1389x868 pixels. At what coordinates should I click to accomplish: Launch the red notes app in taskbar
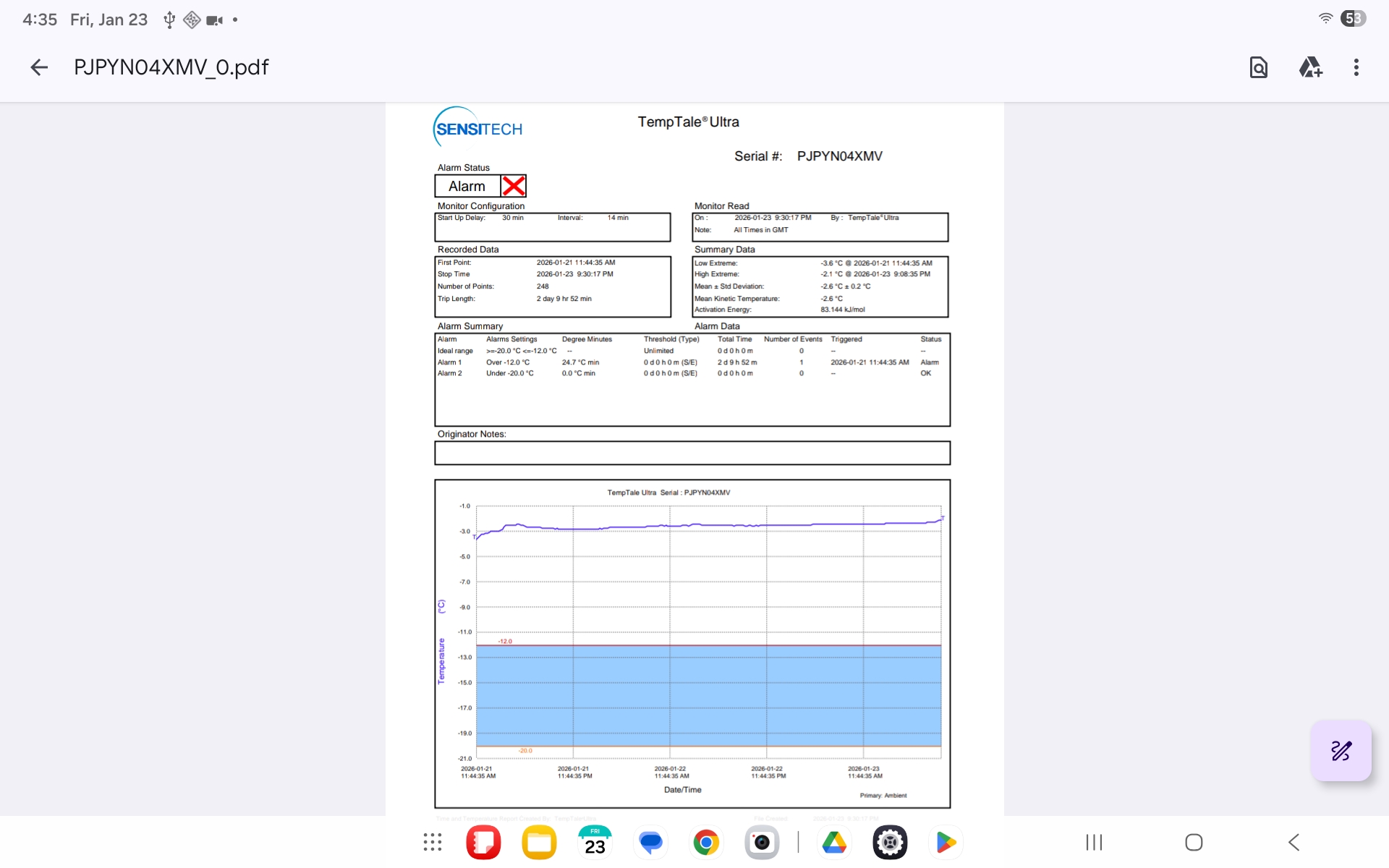pos(483,842)
